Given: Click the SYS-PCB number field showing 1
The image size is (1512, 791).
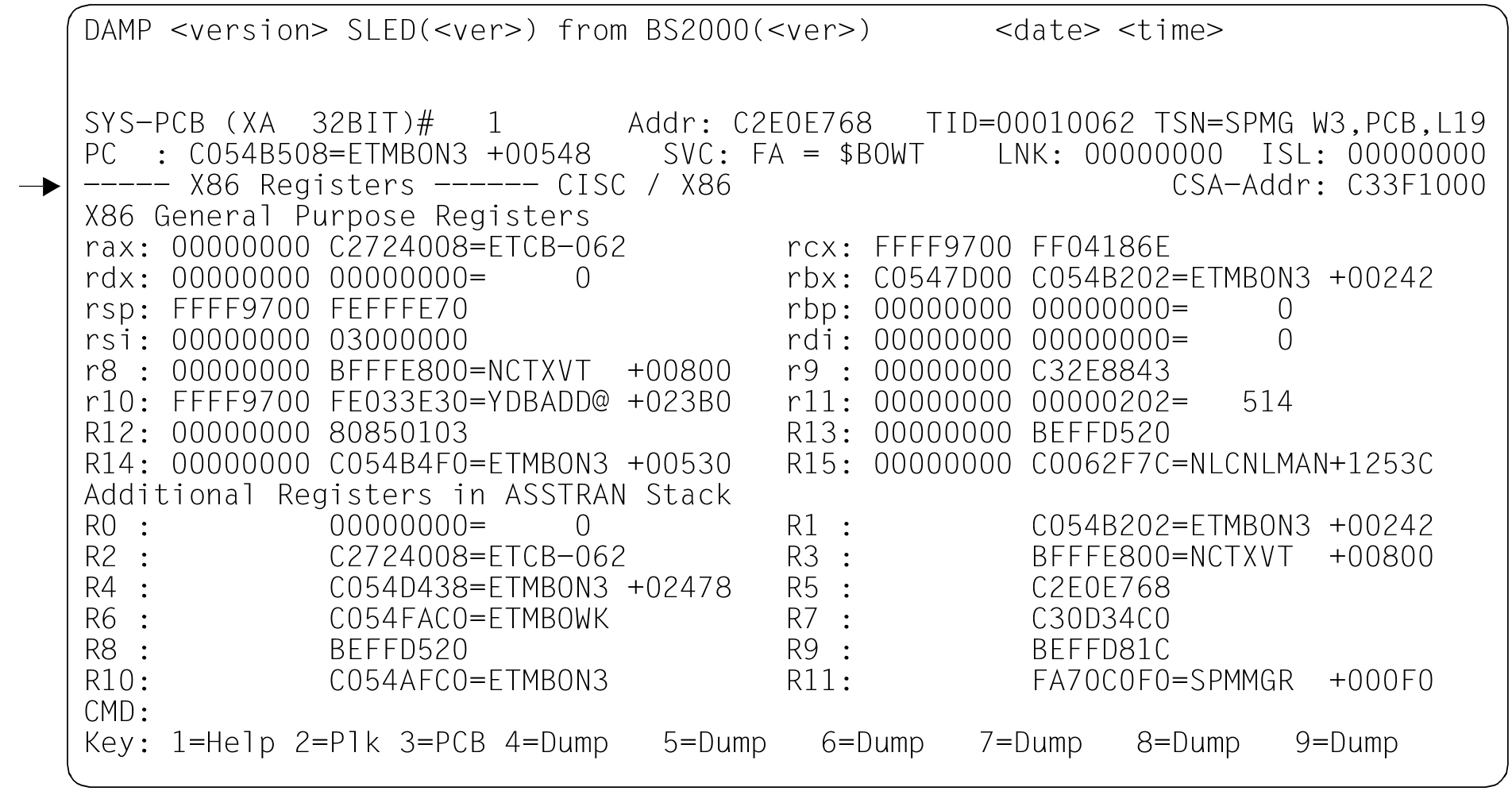Looking at the screenshot, I should [x=494, y=123].
